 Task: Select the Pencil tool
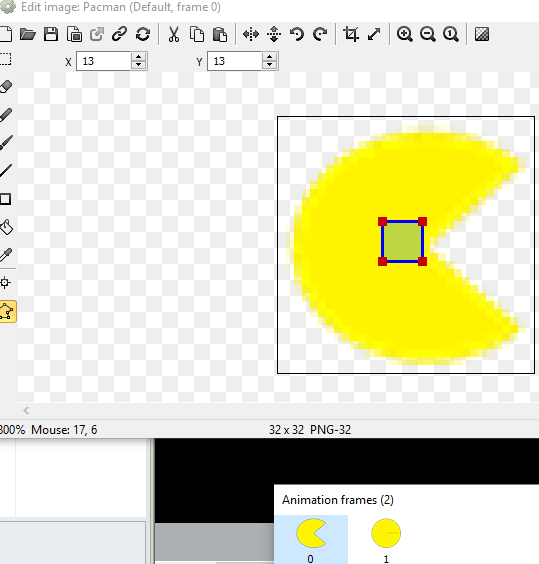pyautogui.click(x=6, y=115)
